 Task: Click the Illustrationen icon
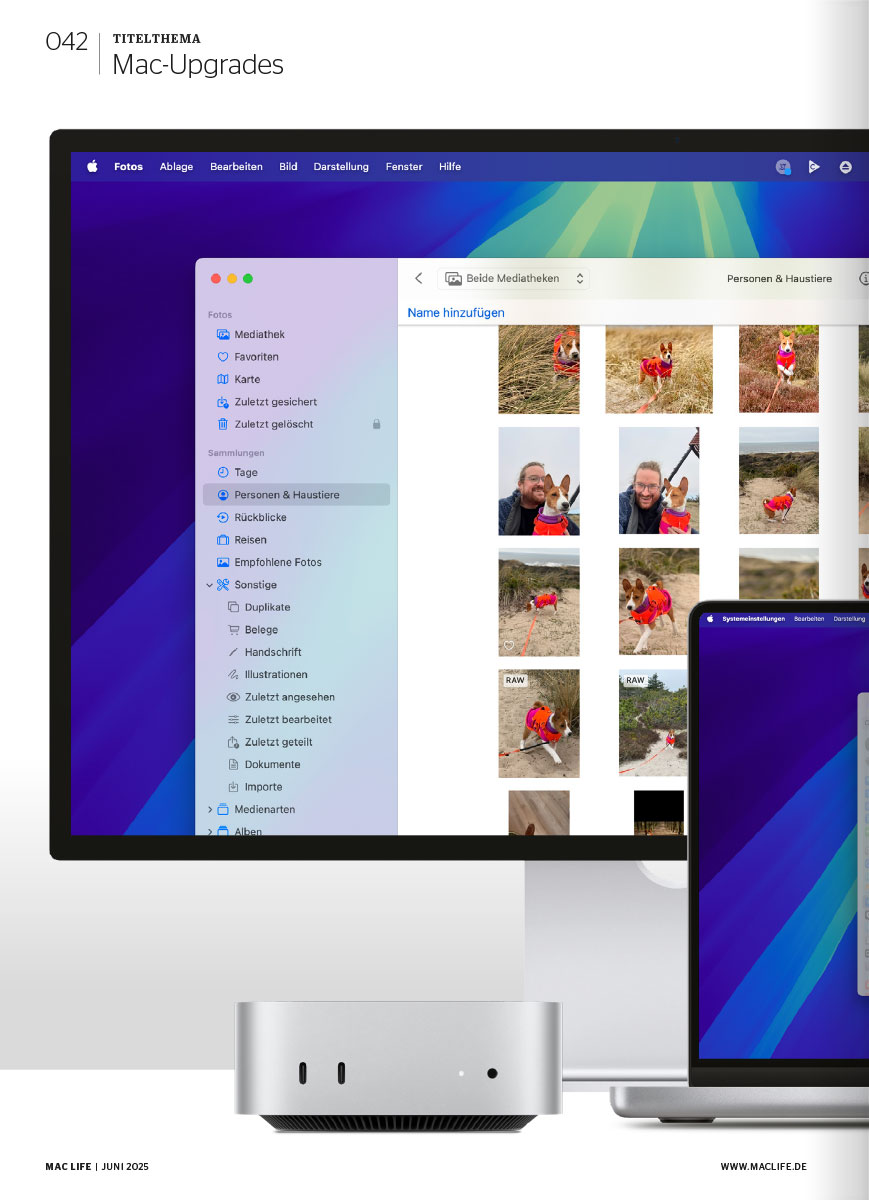click(233, 675)
